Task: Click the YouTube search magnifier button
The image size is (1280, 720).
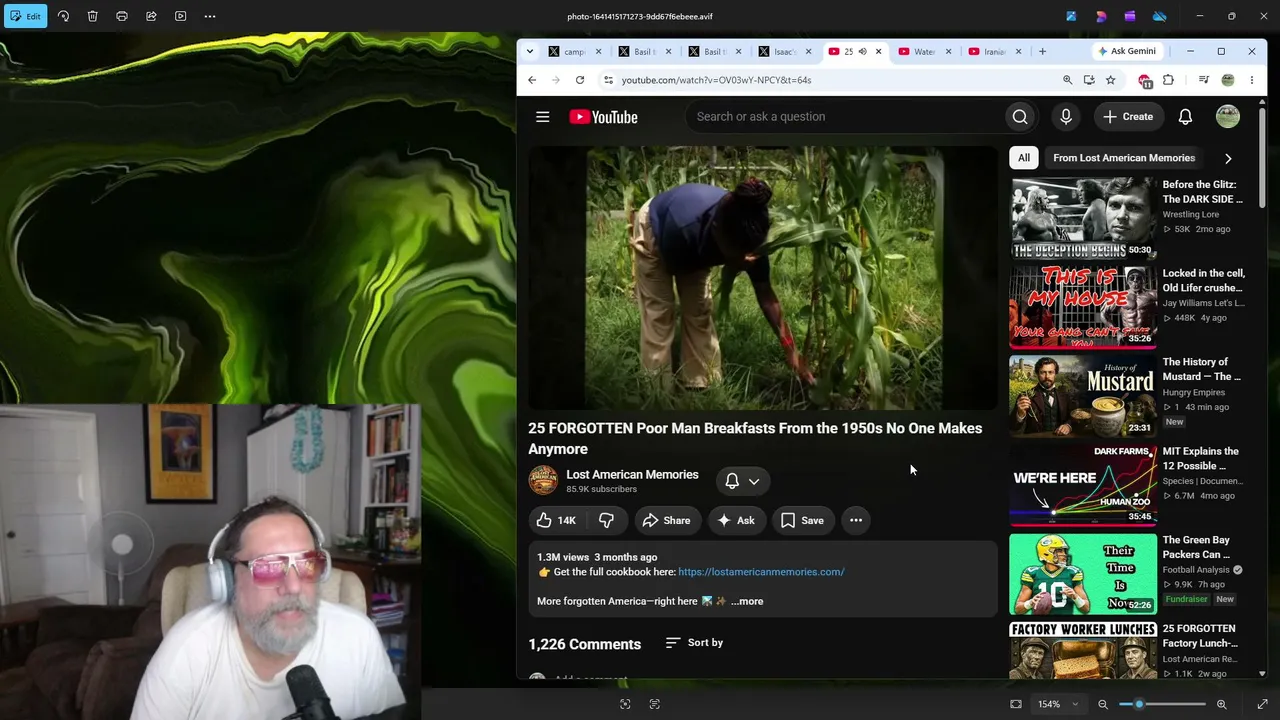Action: tap(1020, 117)
